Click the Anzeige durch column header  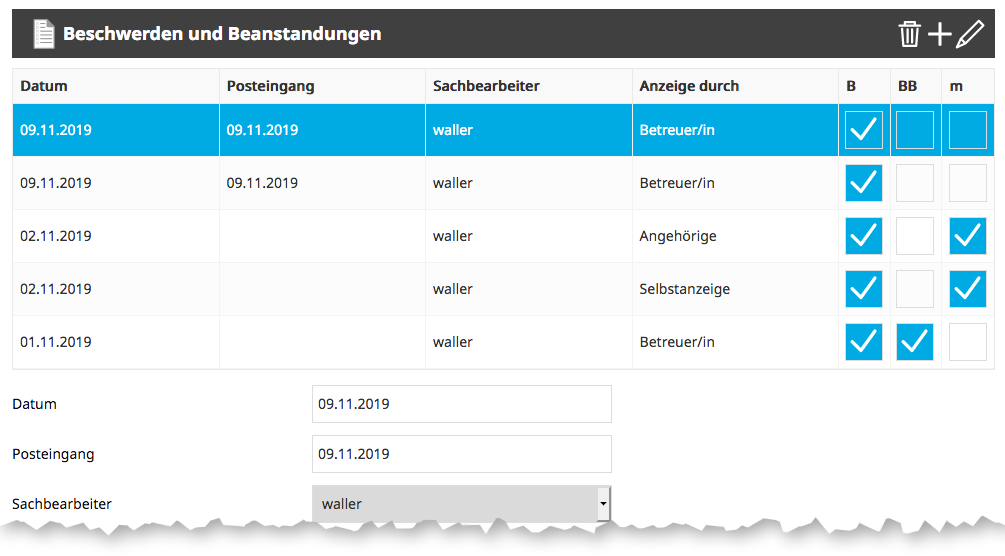[x=689, y=86]
